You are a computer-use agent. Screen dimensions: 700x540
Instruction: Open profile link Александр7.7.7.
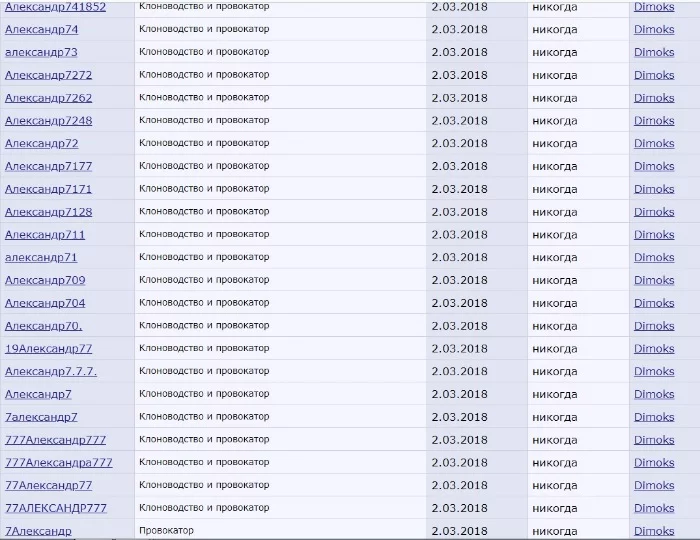pos(51,371)
